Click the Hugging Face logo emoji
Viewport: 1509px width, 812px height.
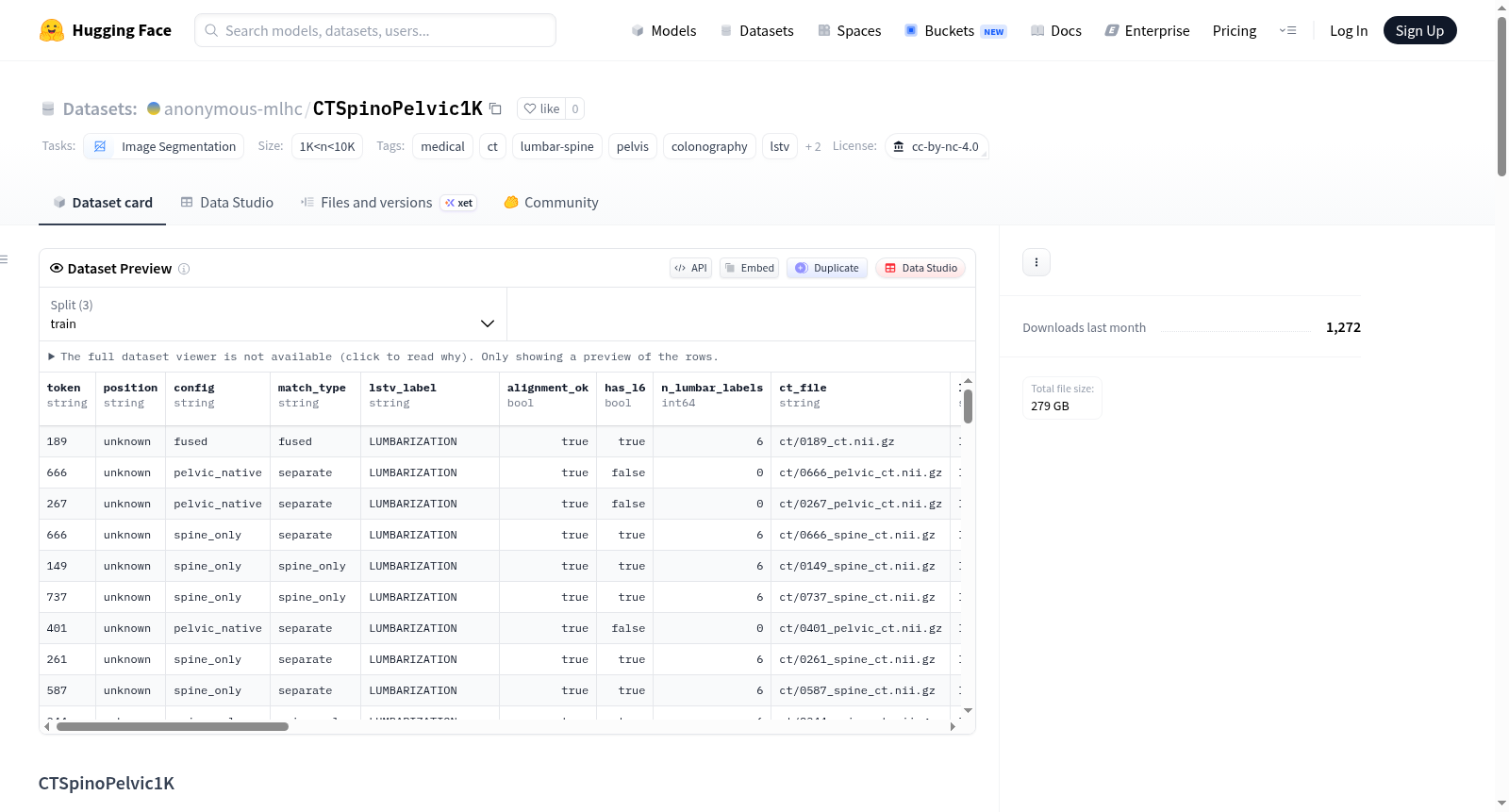(52, 30)
